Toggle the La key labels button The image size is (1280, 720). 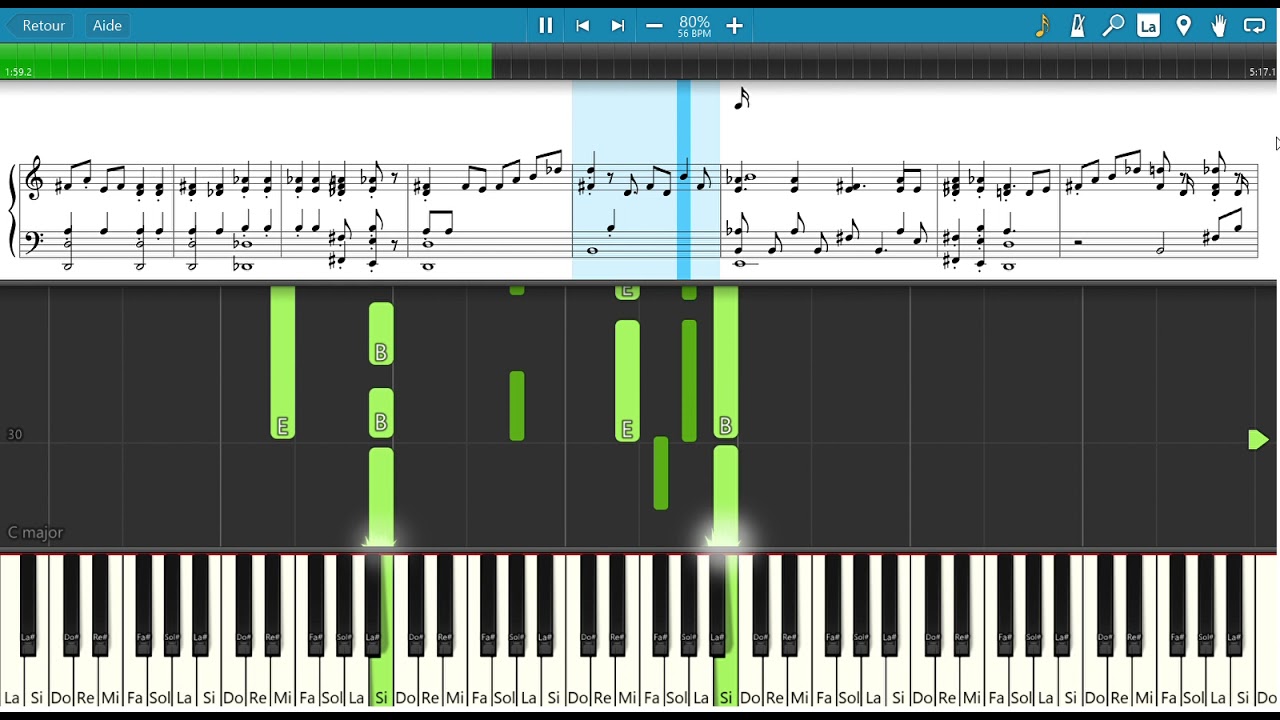click(x=1148, y=26)
